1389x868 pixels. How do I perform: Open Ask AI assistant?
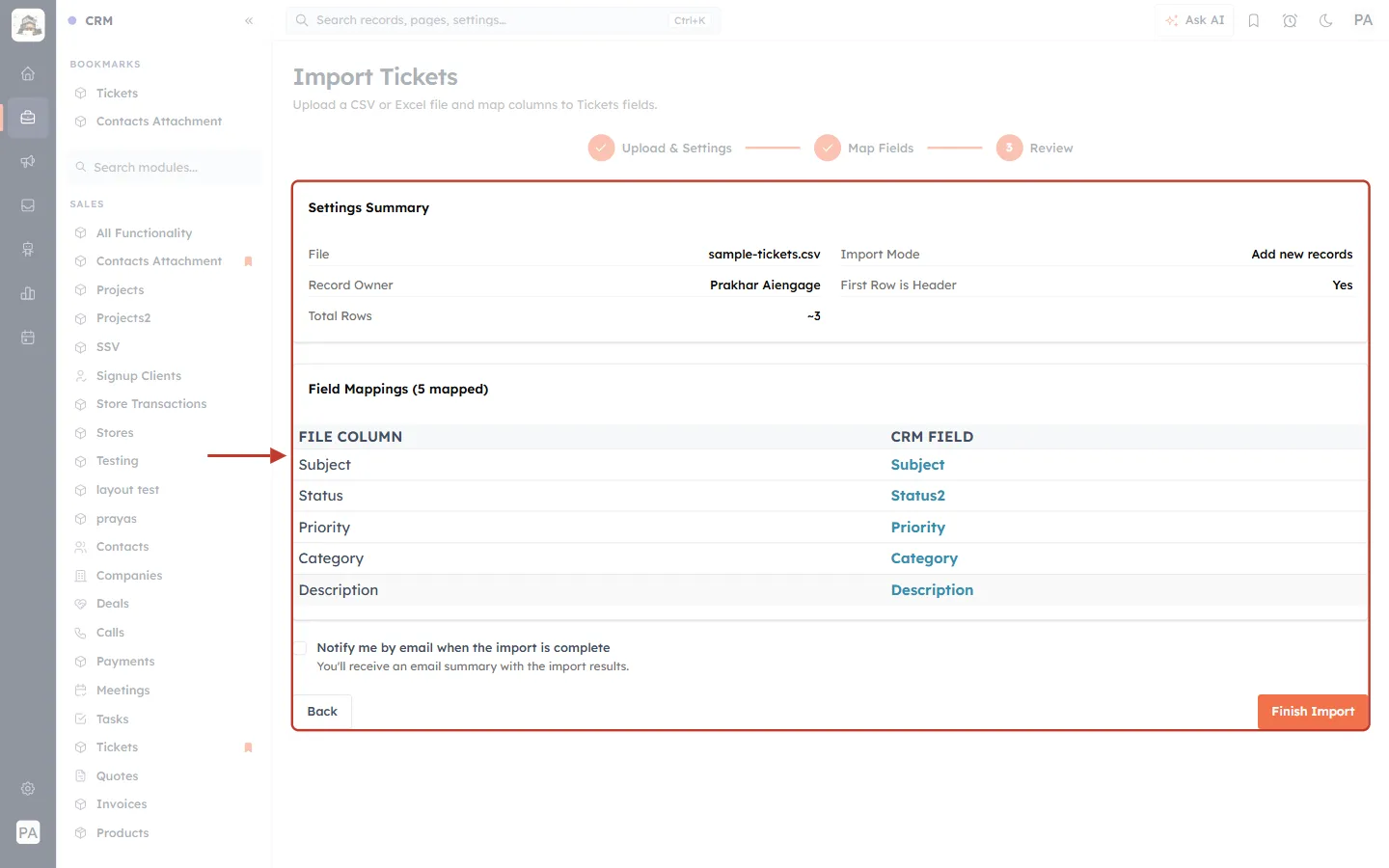[1194, 20]
